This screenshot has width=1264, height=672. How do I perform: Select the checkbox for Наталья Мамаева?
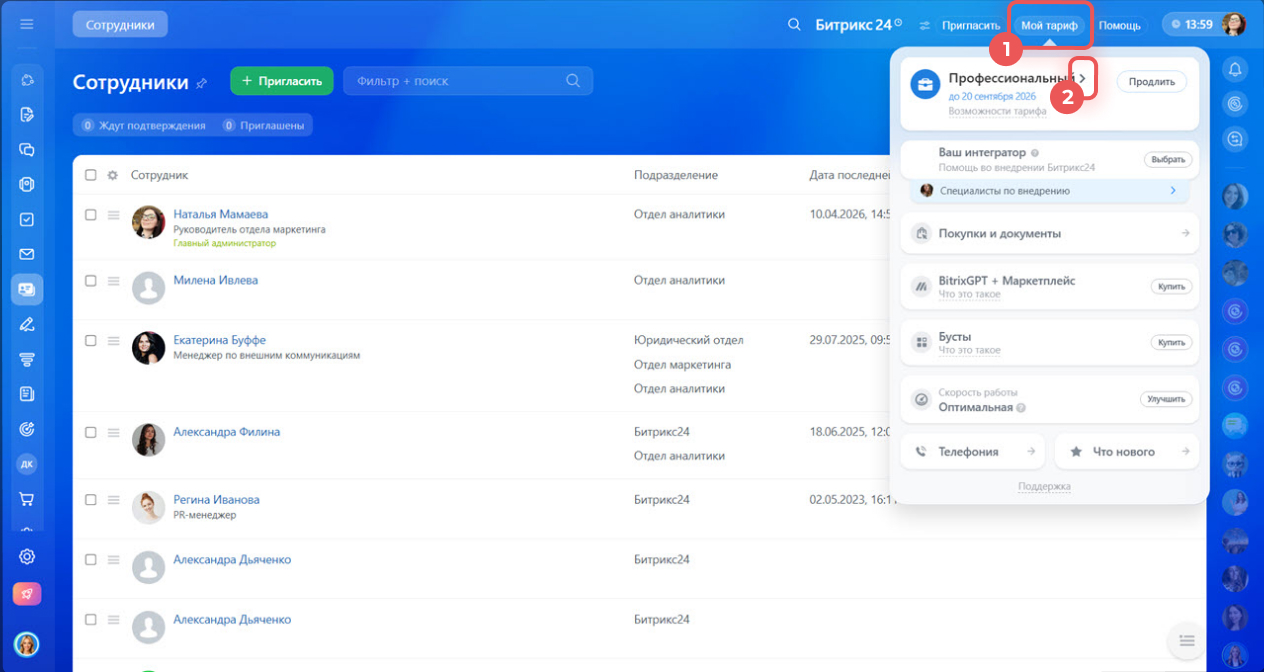pyautogui.click(x=91, y=215)
